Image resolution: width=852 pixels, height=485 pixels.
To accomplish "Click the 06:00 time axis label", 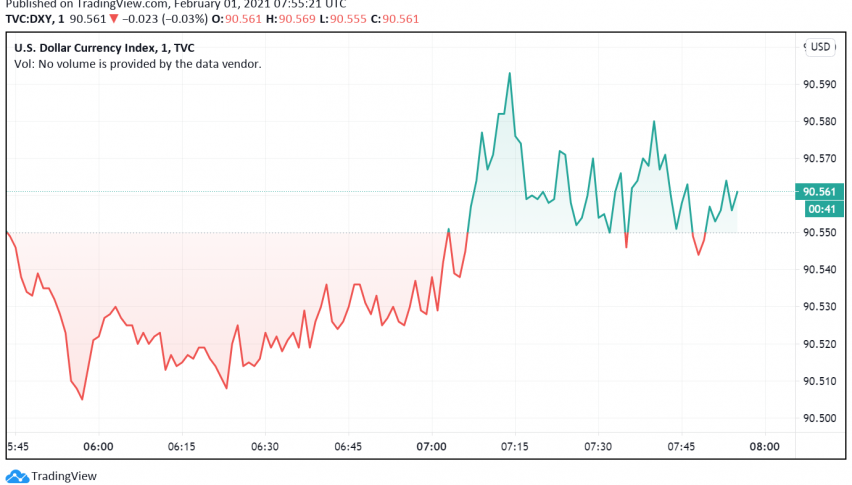I will point(98,447).
